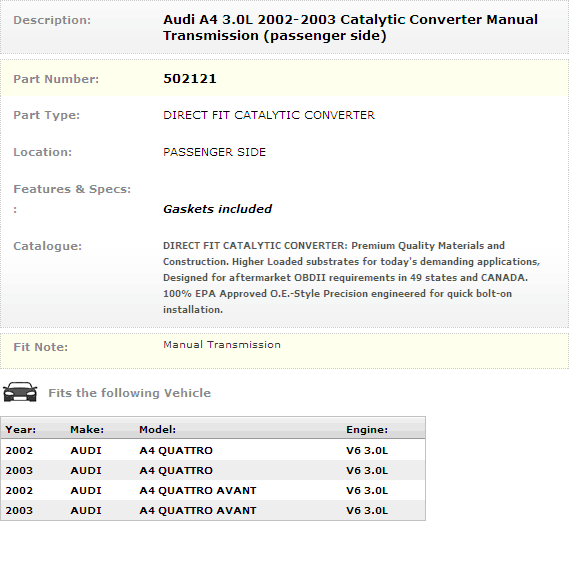Click the Catalogue description paragraph
Viewport: 570px width, 563px height.
pyautogui.click(x=352, y=277)
